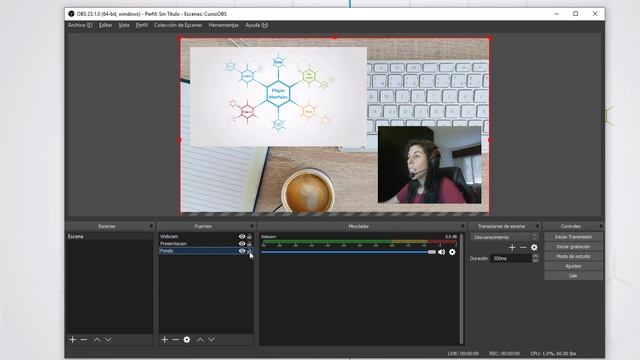Add a new source with plus icon in Fuentes
Screen dimensions: 640x360
point(164,340)
